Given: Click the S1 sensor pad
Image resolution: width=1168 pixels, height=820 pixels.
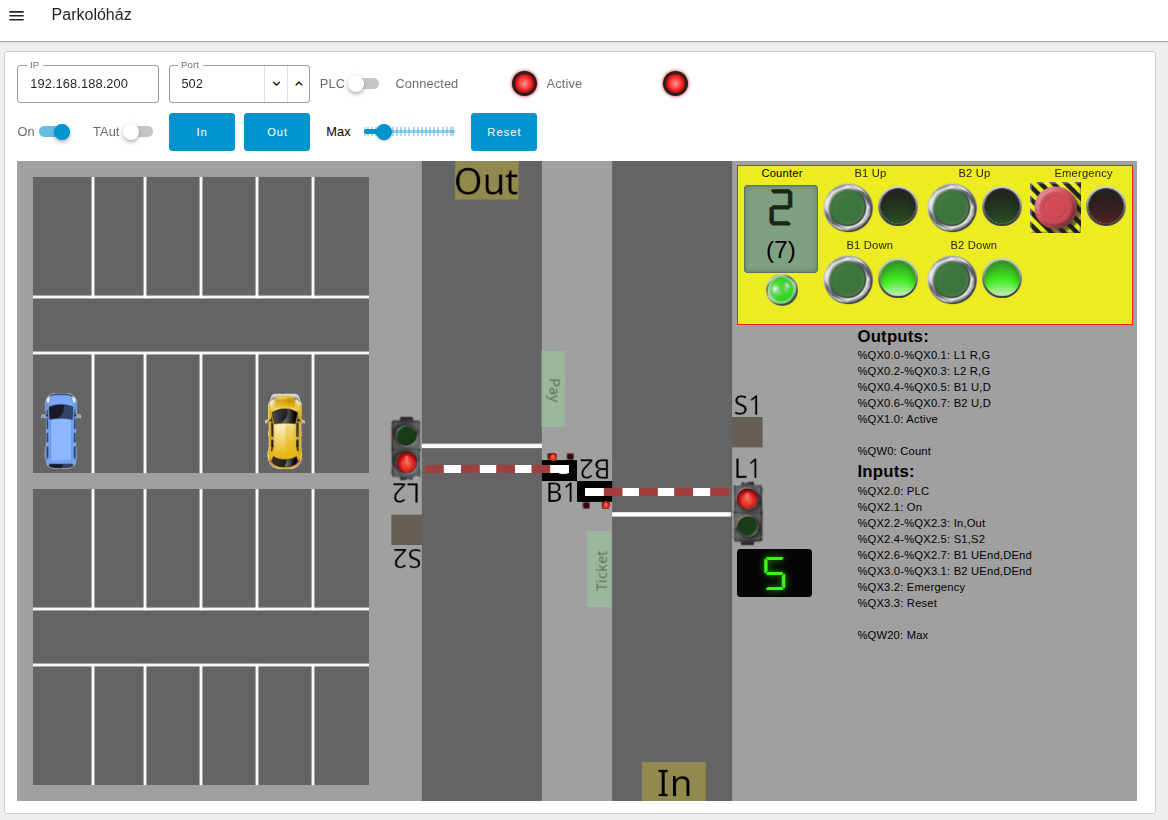Looking at the screenshot, I should click(x=747, y=432).
